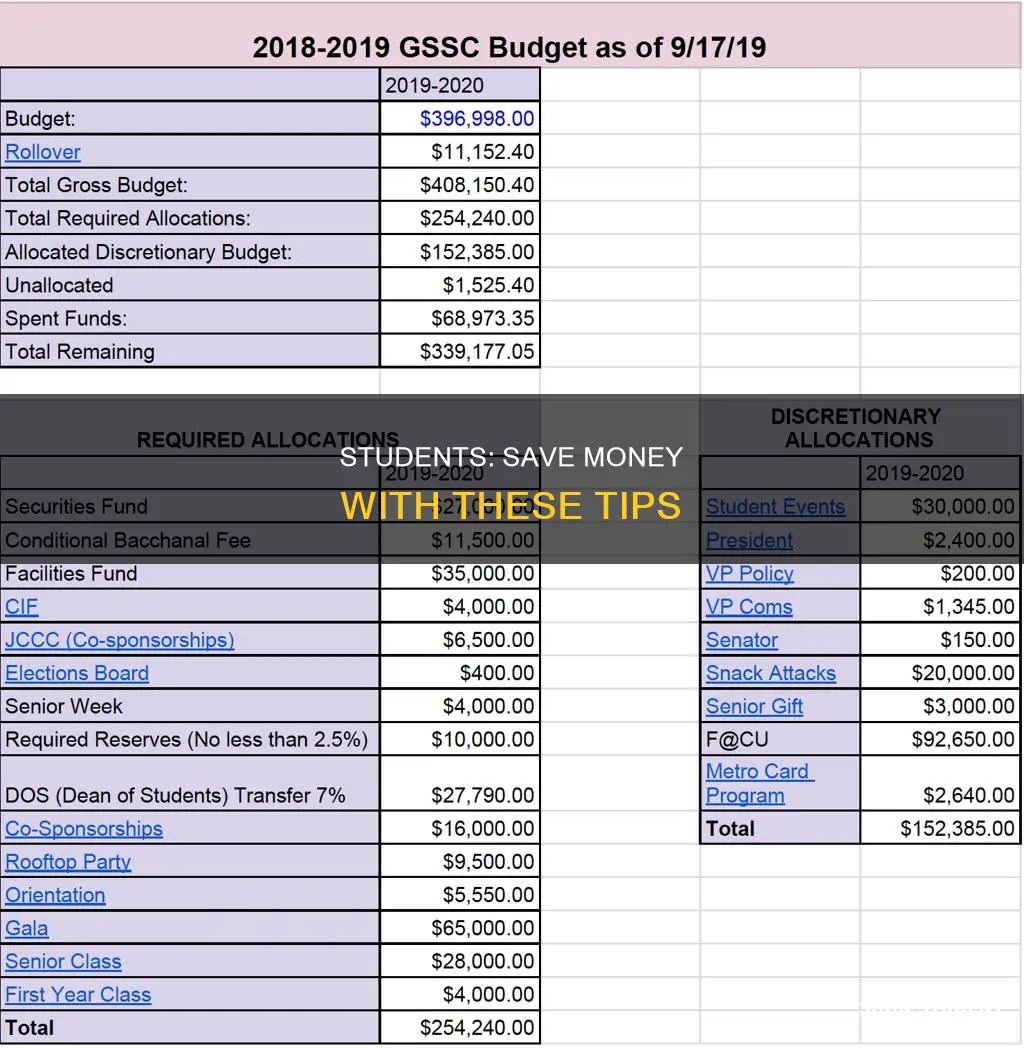
Task: Open the Student Events link
Action: tap(775, 507)
